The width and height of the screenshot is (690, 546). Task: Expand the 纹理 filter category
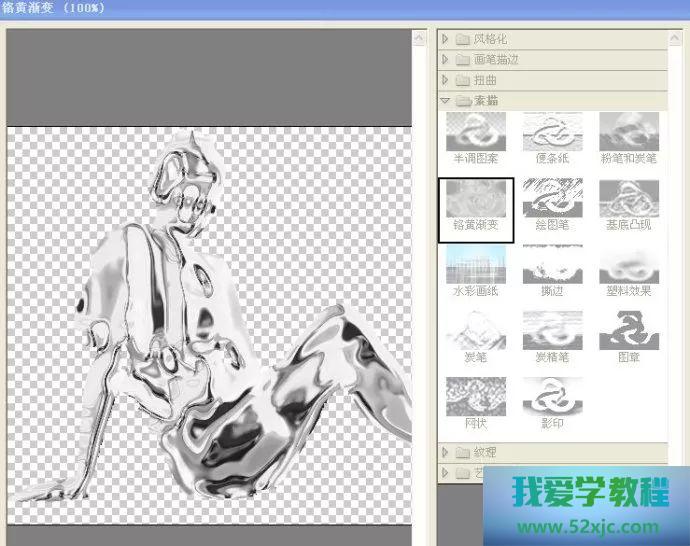click(484, 452)
